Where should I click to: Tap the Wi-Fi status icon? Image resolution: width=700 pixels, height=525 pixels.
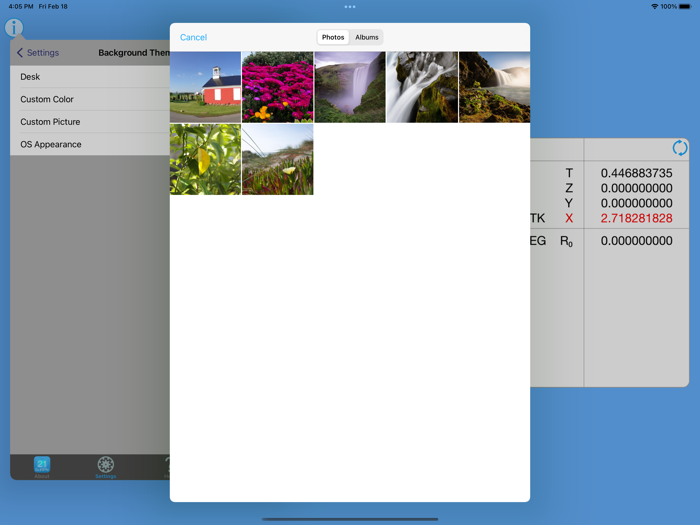pos(654,7)
